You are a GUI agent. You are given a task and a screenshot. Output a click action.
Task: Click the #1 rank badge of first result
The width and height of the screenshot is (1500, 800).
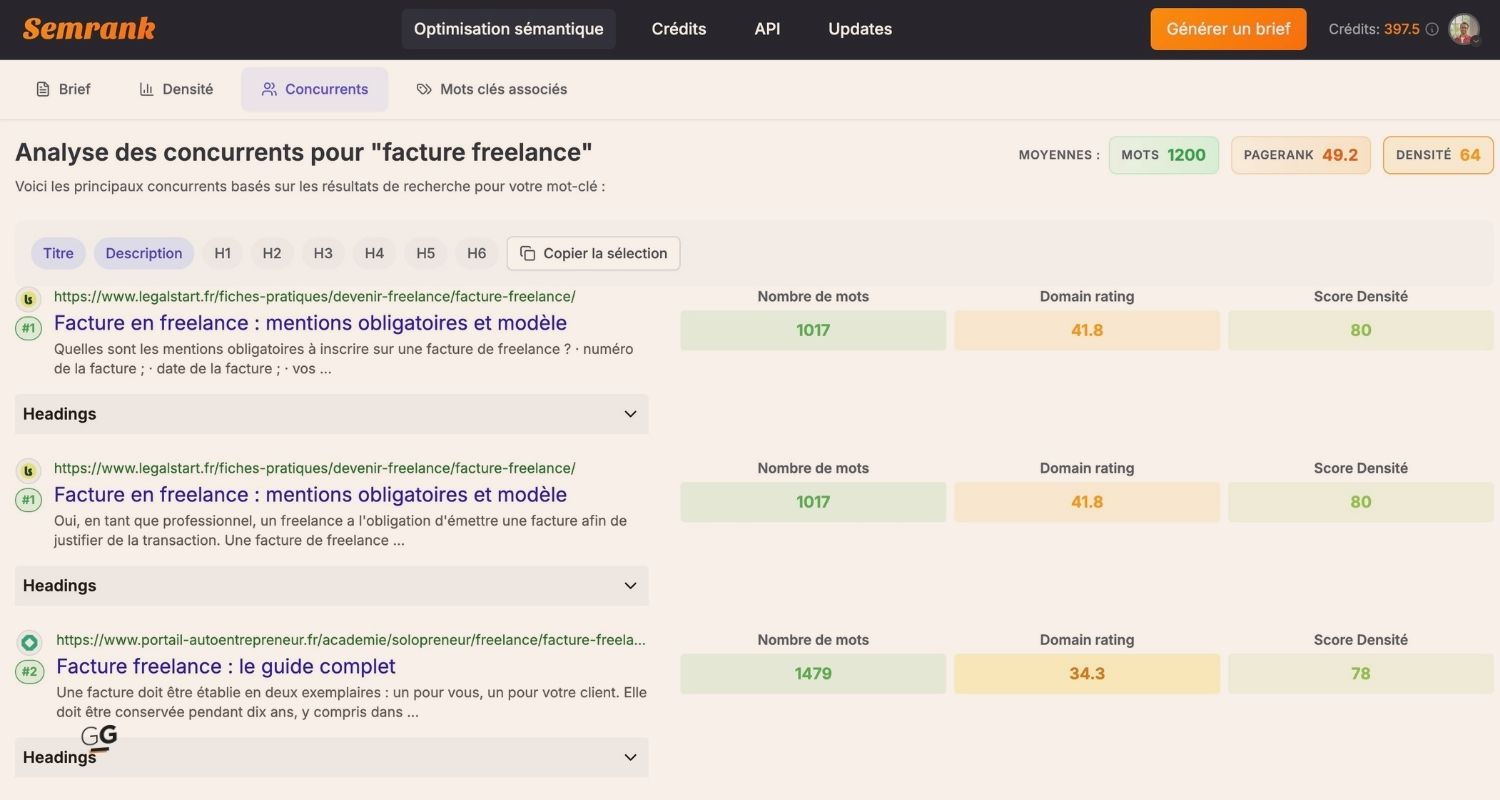click(x=29, y=328)
